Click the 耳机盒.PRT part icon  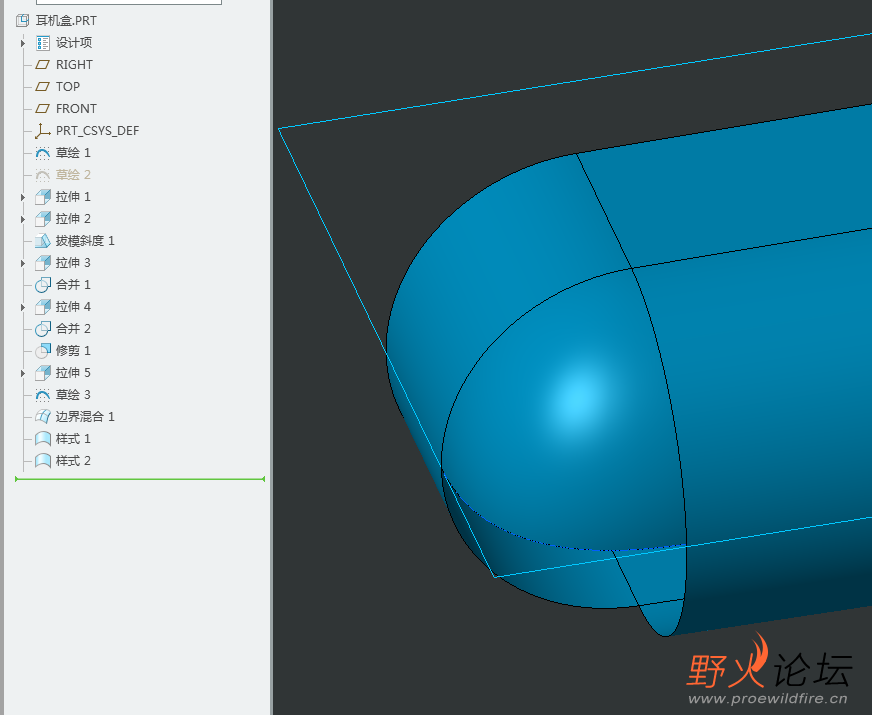(x=22, y=21)
